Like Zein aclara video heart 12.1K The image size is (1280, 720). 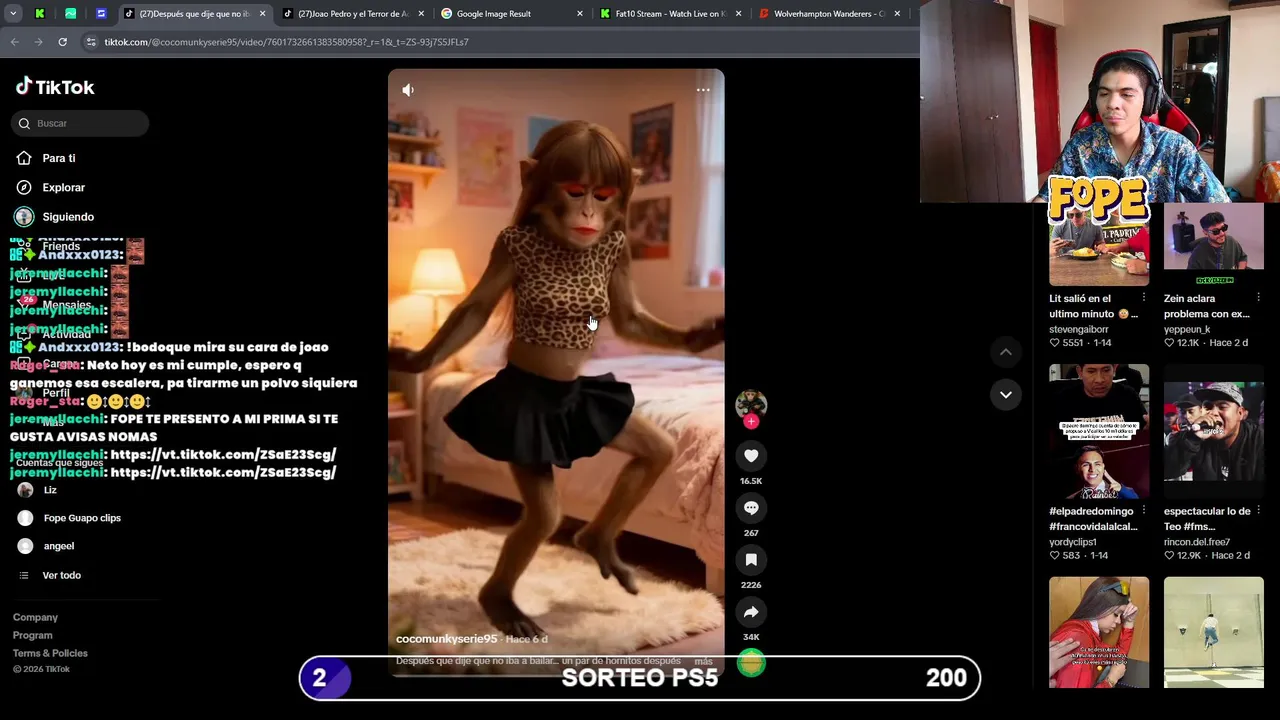point(1169,343)
